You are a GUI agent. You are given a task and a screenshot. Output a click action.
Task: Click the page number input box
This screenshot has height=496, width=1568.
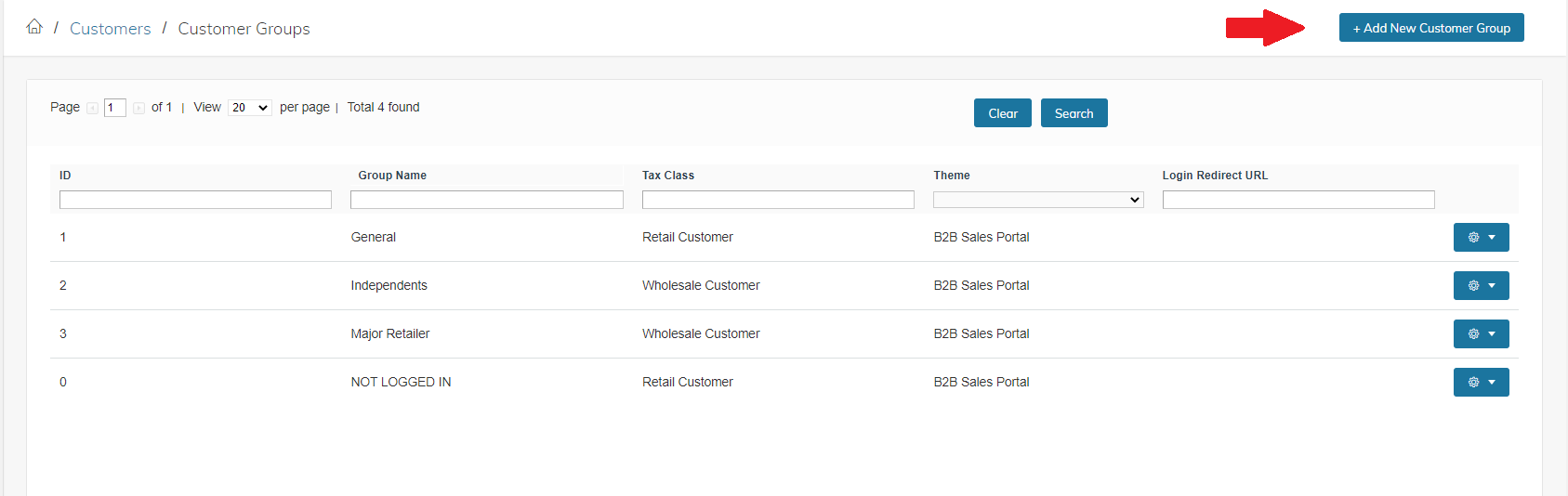click(114, 108)
